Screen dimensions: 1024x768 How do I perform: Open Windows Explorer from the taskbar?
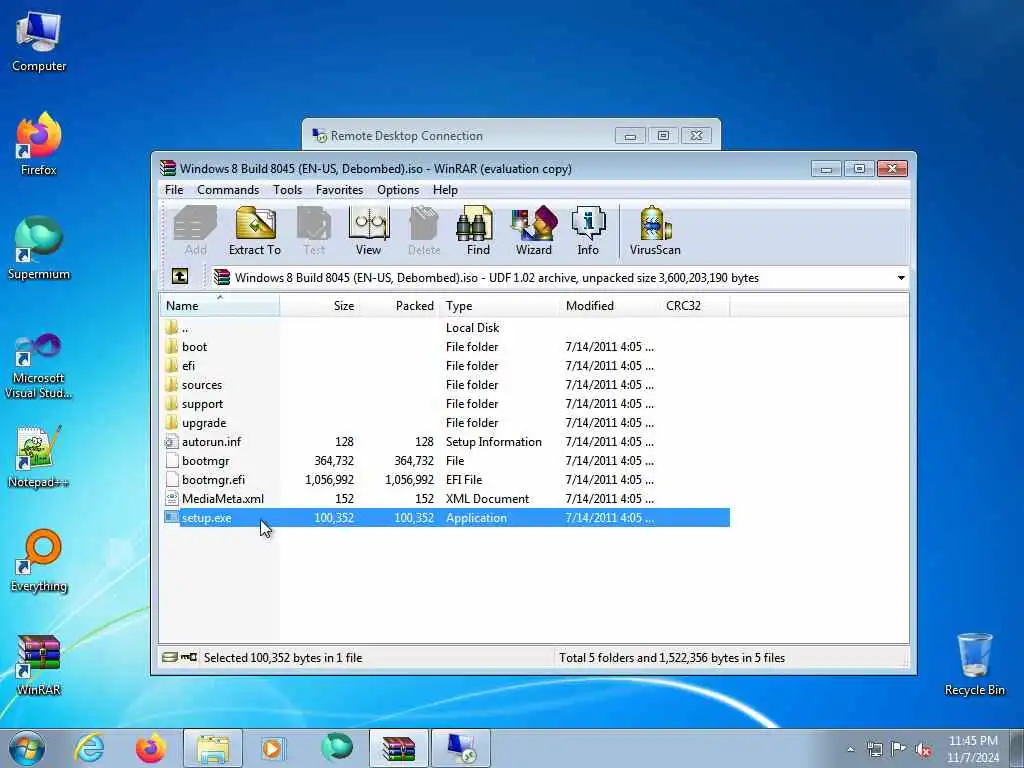[213, 748]
